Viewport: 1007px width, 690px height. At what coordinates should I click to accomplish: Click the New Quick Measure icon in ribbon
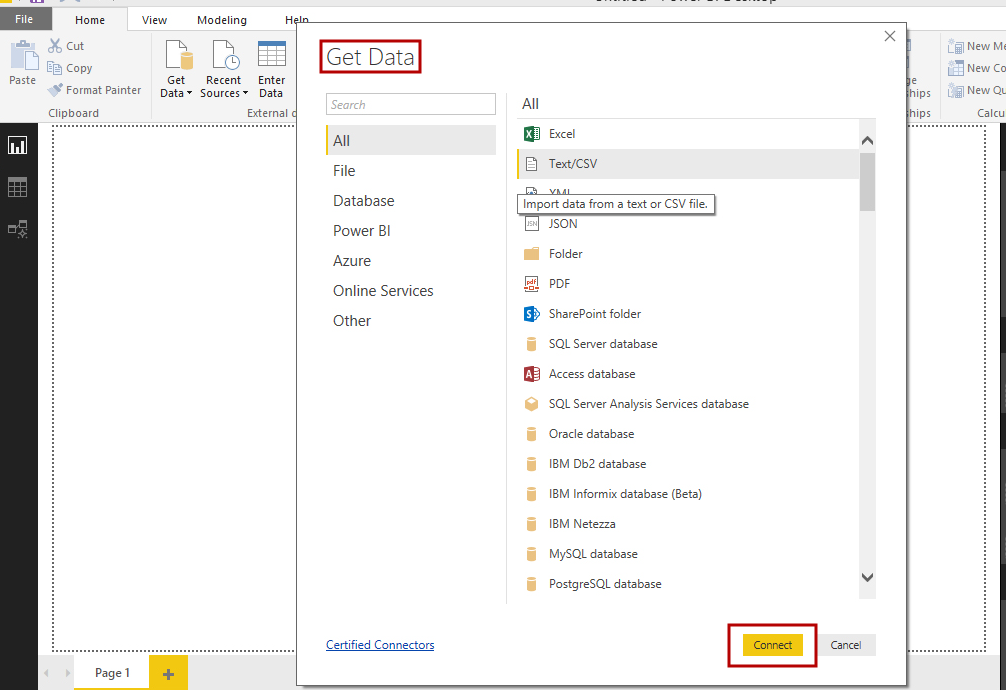(x=956, y=91)
